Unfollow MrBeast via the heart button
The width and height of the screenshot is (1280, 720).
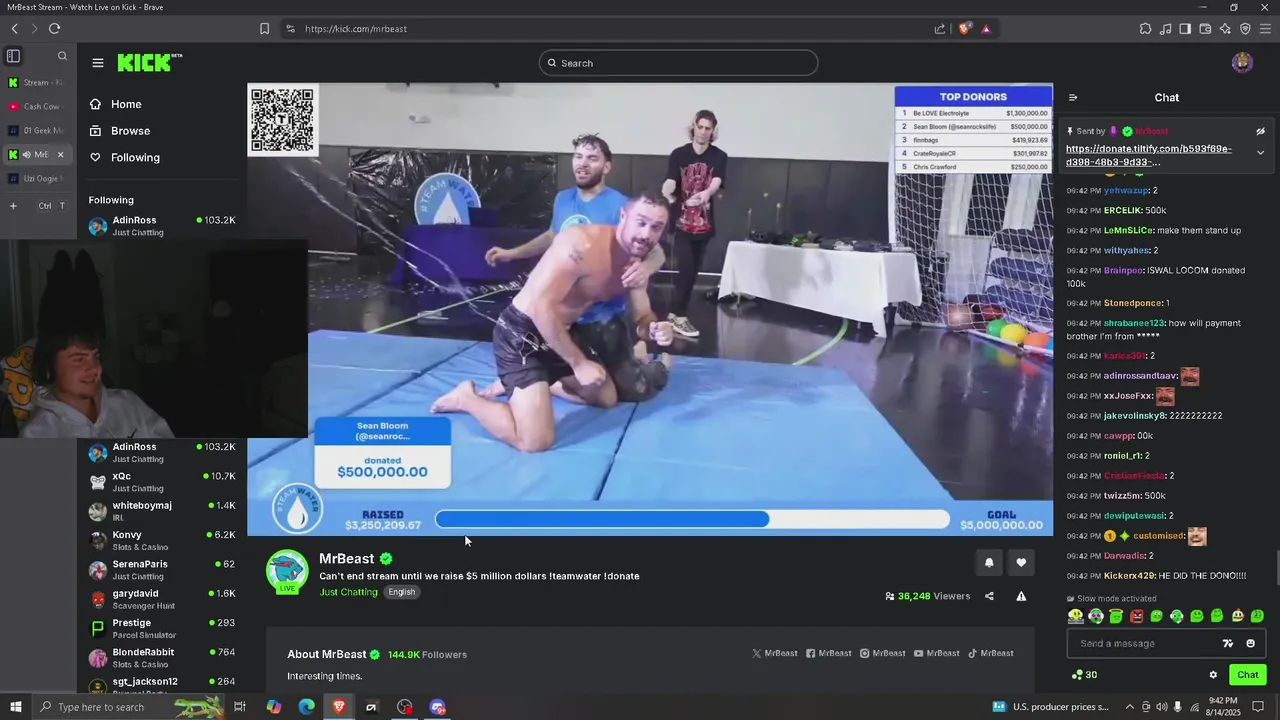click(x=1021, y=563)
